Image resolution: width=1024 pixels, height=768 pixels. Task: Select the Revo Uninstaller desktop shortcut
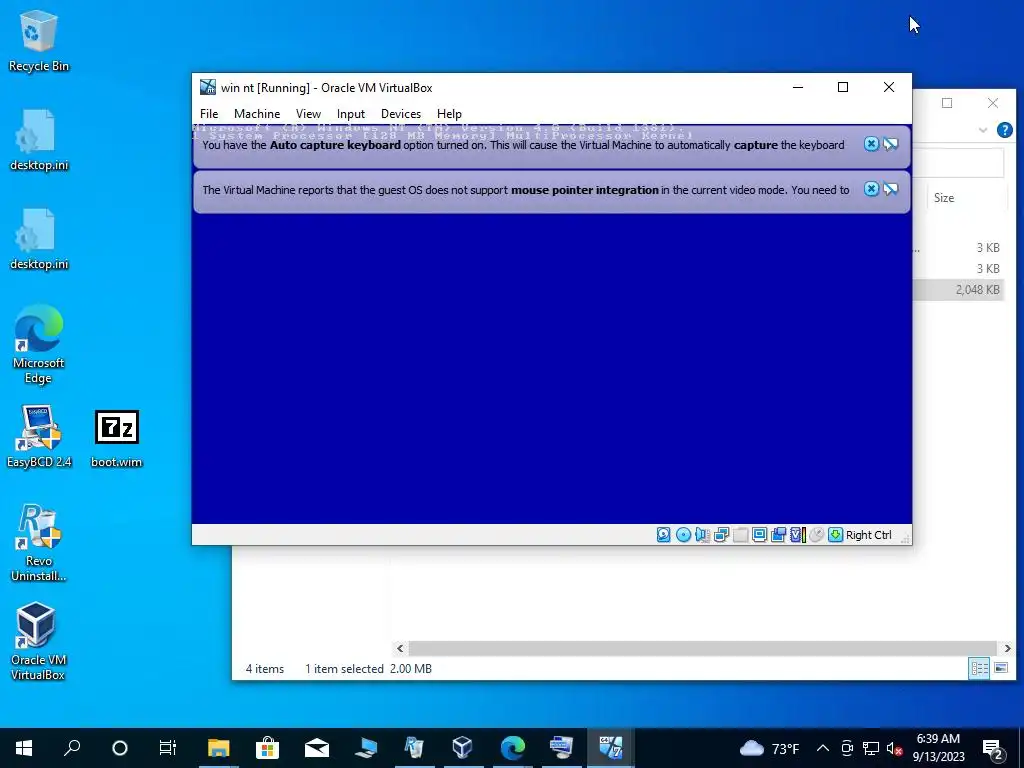(x=39, y=542)
